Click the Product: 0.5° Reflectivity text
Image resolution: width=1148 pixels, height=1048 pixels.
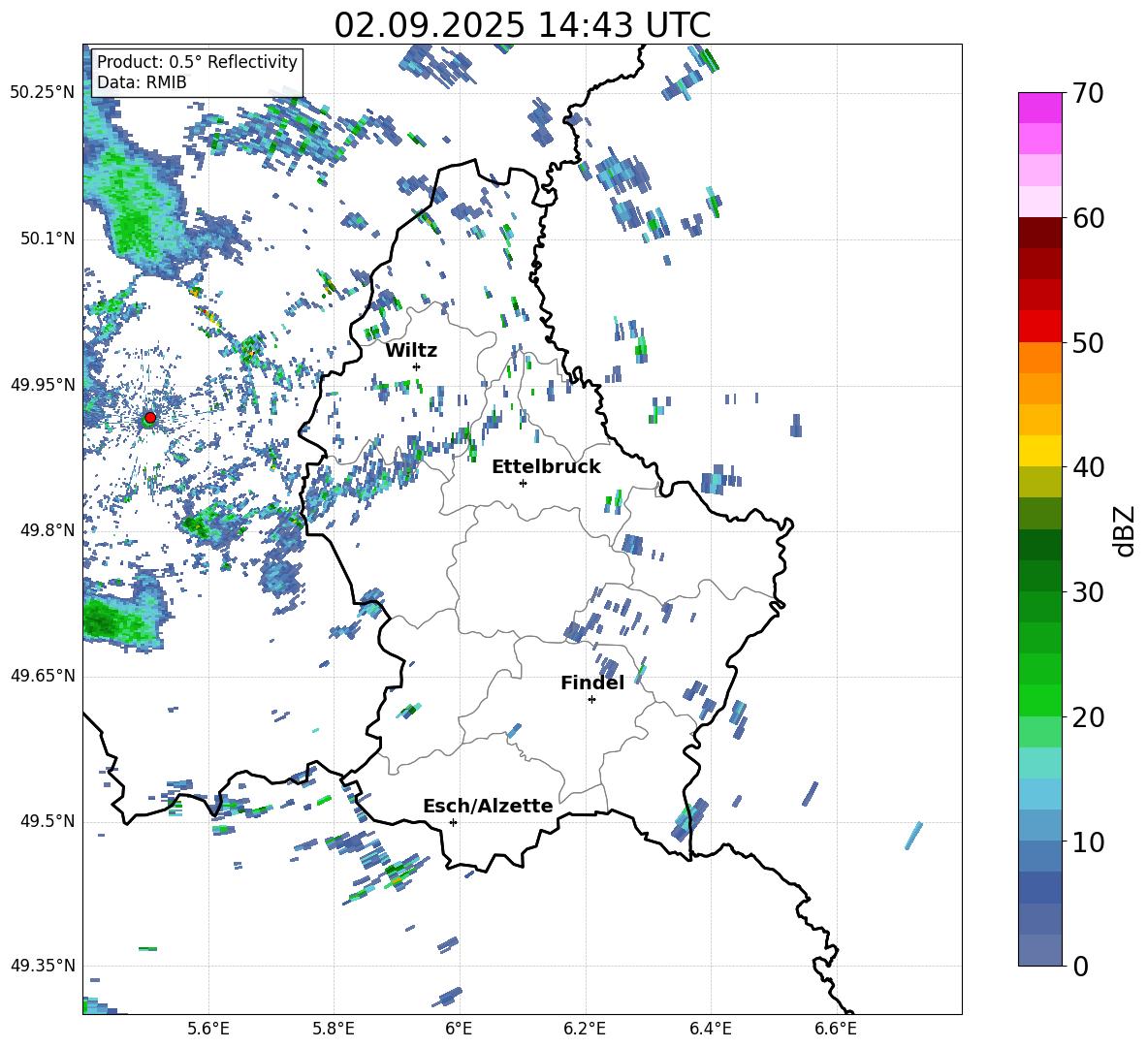tap(197, 62)
